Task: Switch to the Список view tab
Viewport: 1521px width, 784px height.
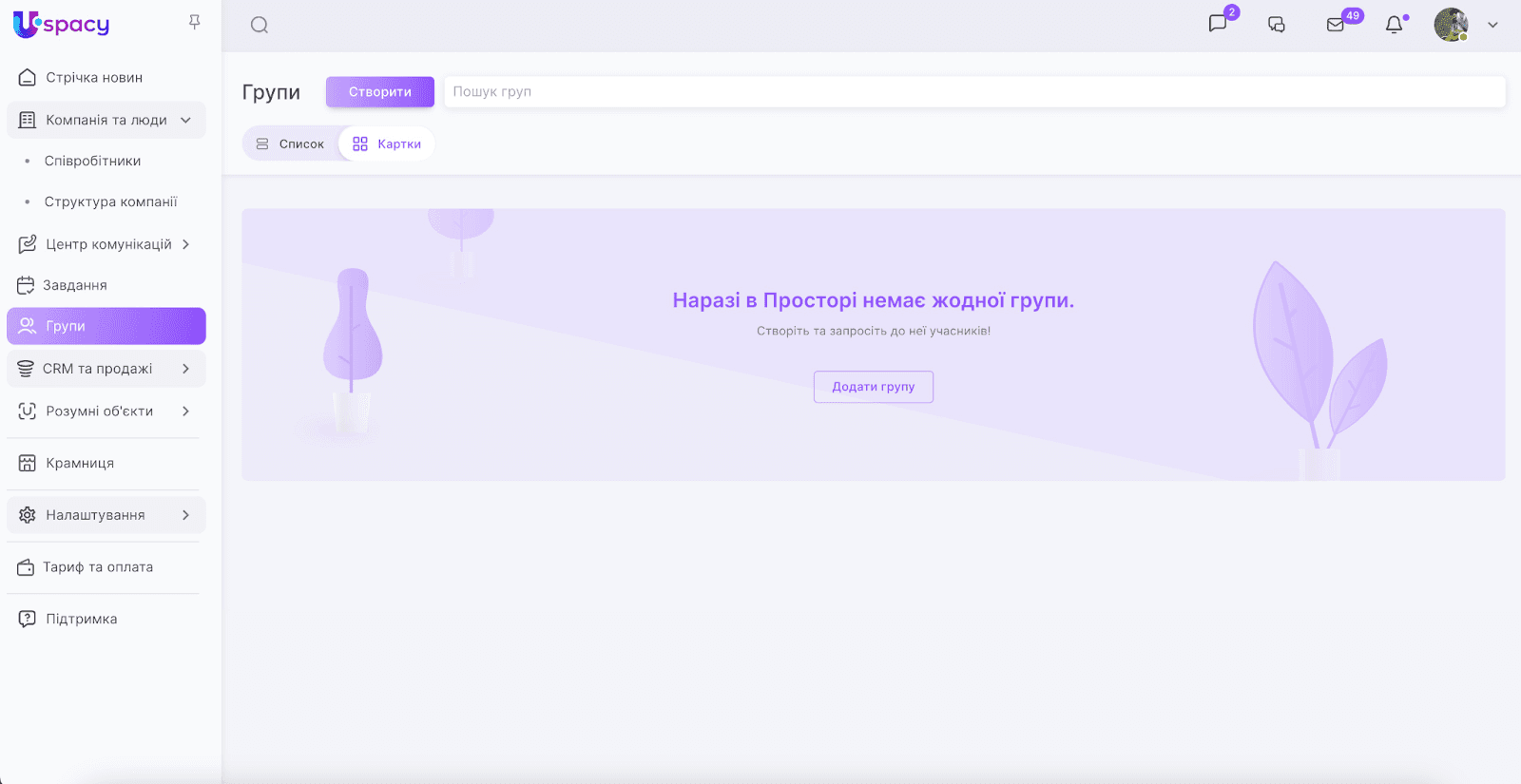Action: pyautogui.click(x=291, y=144)
